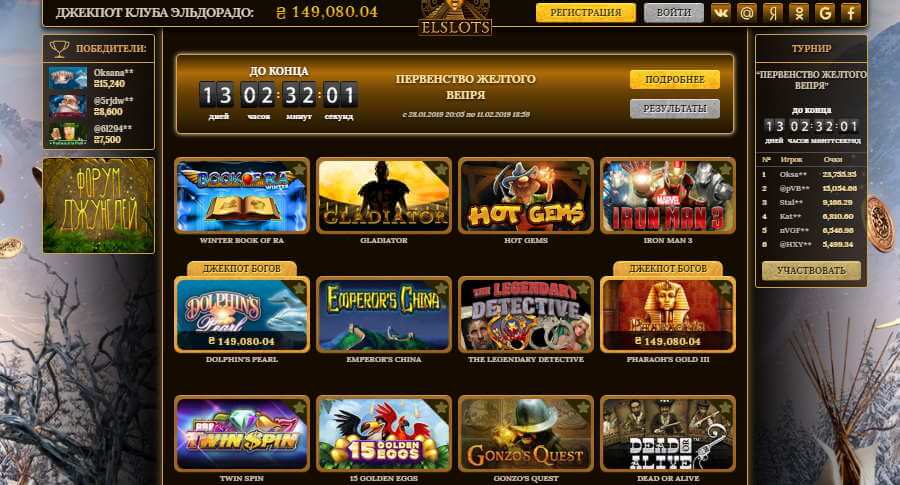Click Участвовать in tournament panel
The width and height of the screenshot is (900, 485).
coord(811,270)
